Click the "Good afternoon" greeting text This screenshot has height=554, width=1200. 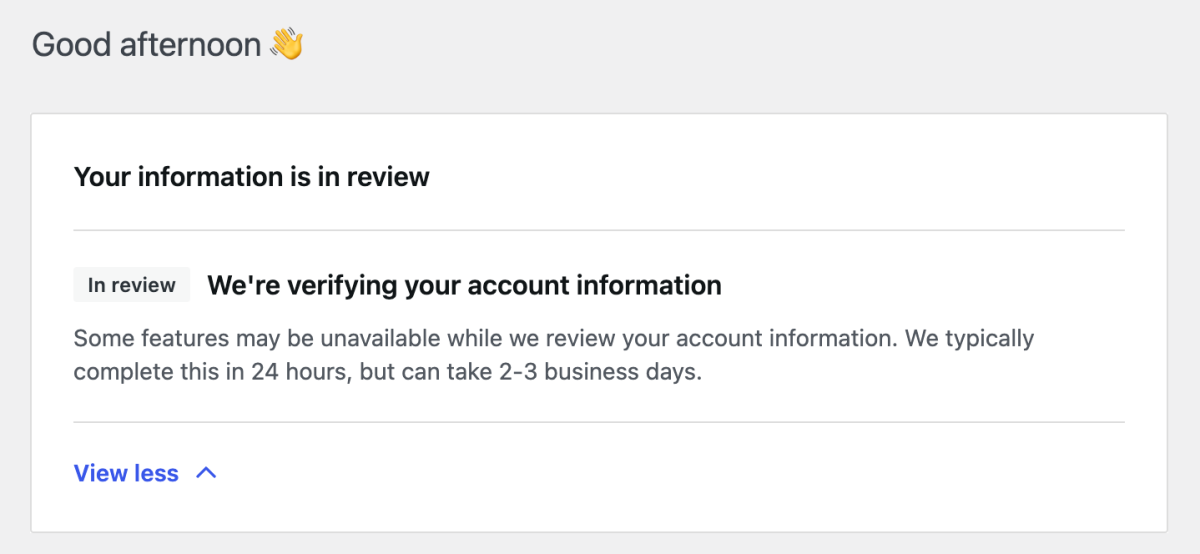click(146, 45)
